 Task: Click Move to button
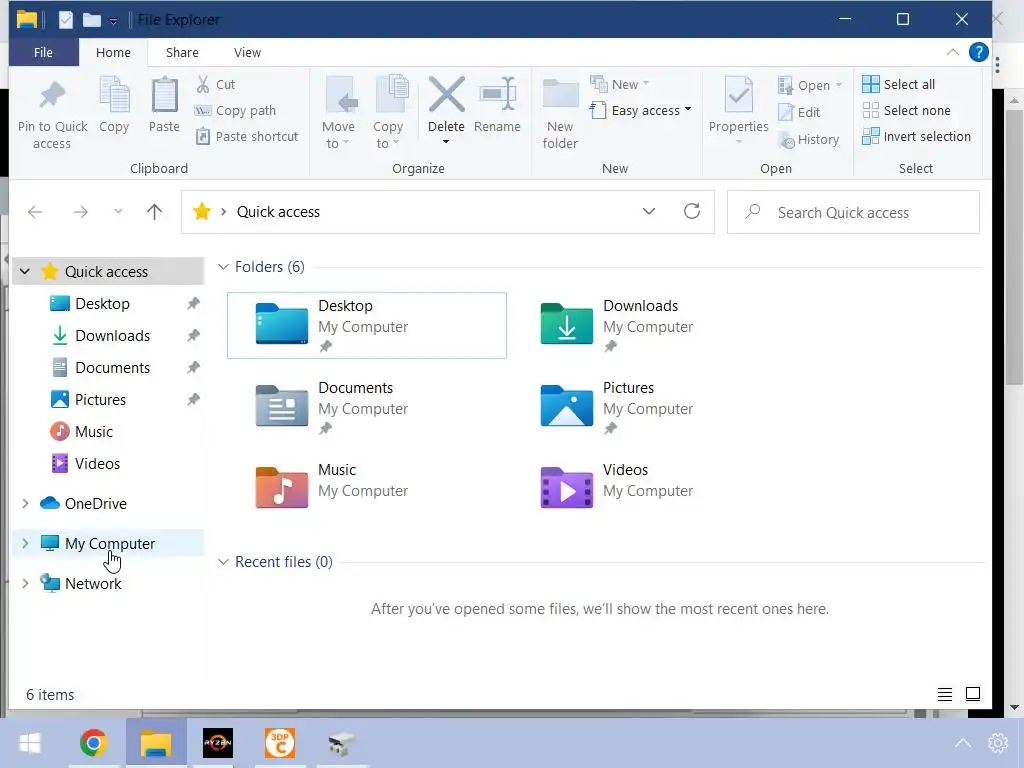pyautogui.click(x=338, y=113)
